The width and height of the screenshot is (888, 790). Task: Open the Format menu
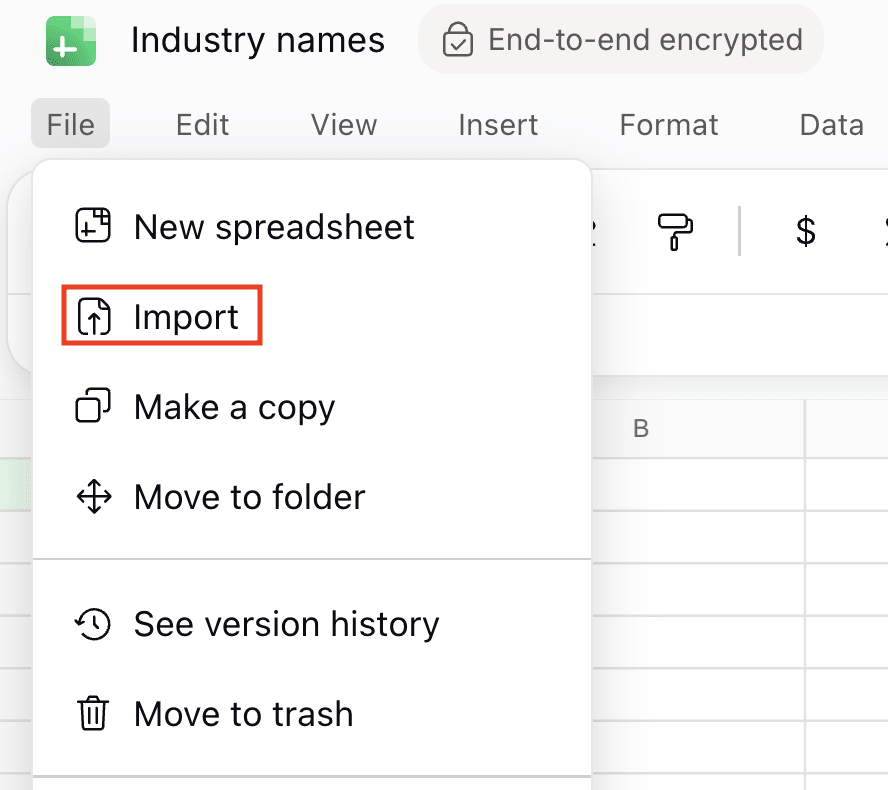click(668, 124)
